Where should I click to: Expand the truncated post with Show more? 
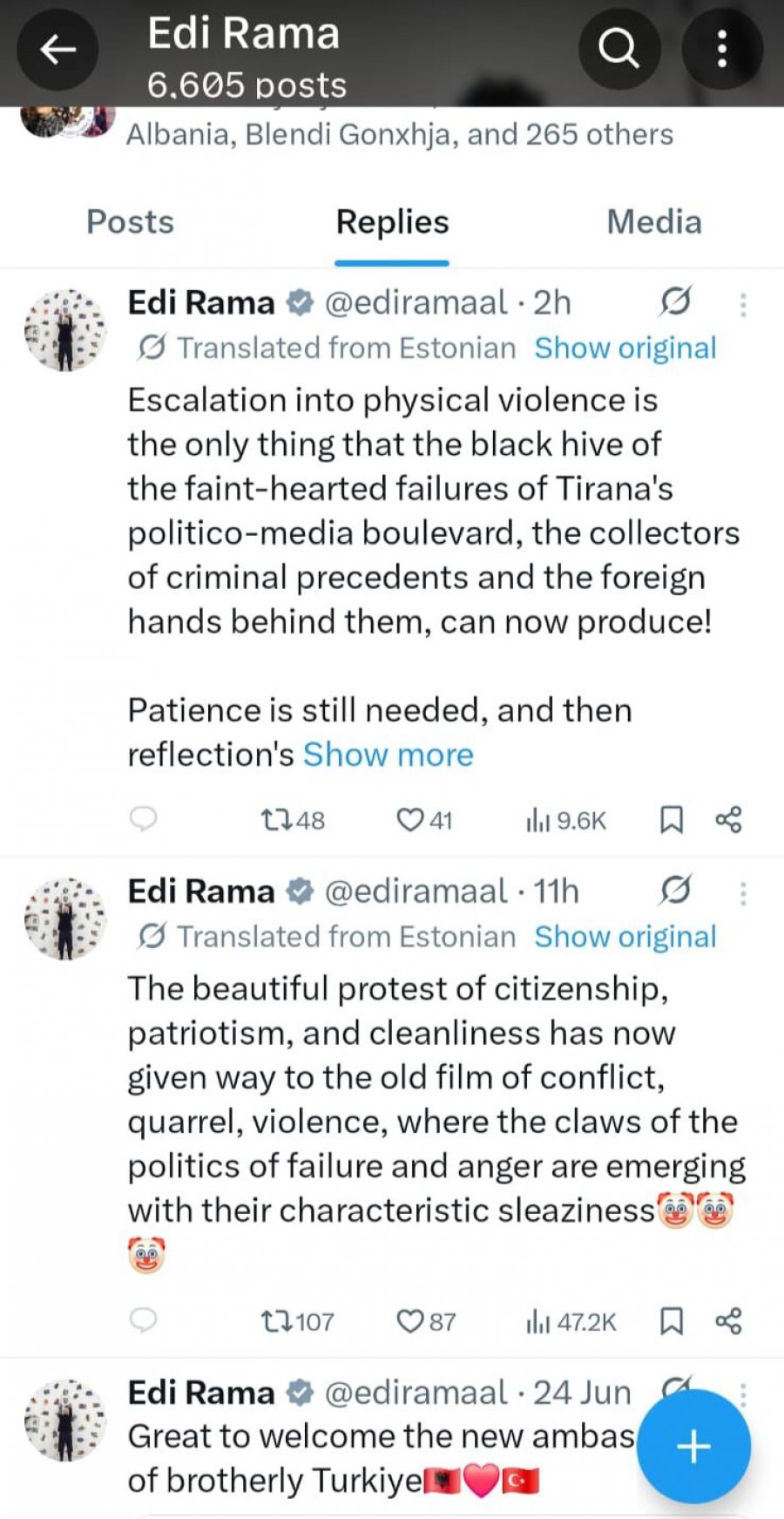click(x=388, y=755)
